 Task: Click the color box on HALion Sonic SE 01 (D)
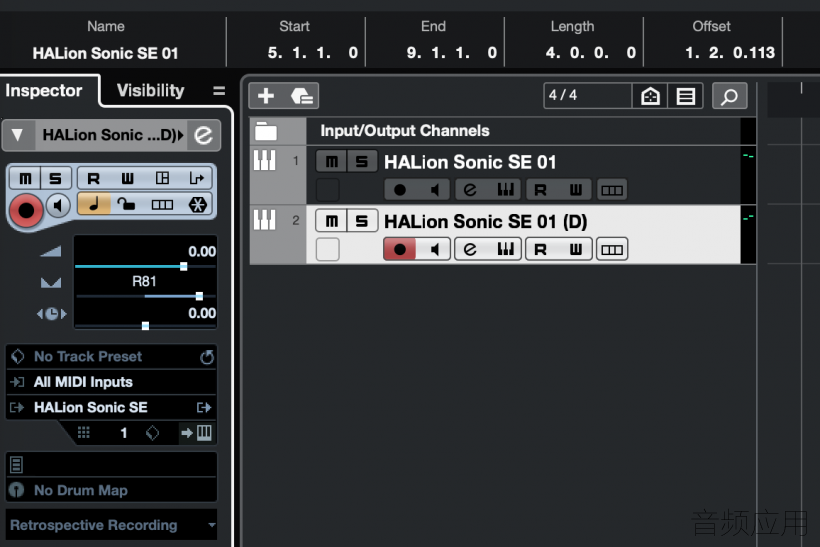328,249
